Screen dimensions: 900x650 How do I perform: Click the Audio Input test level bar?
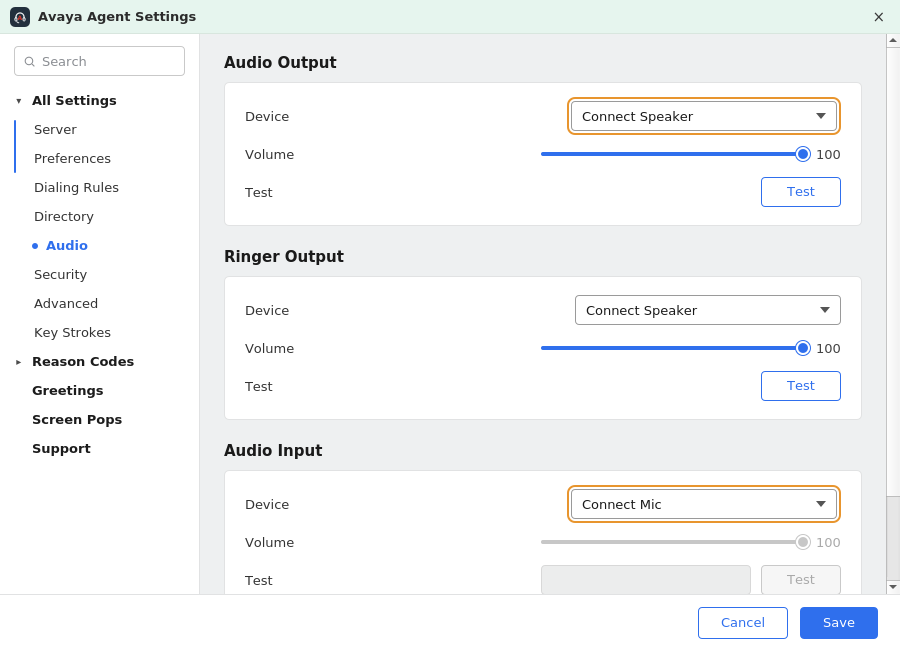coord(646,579)
